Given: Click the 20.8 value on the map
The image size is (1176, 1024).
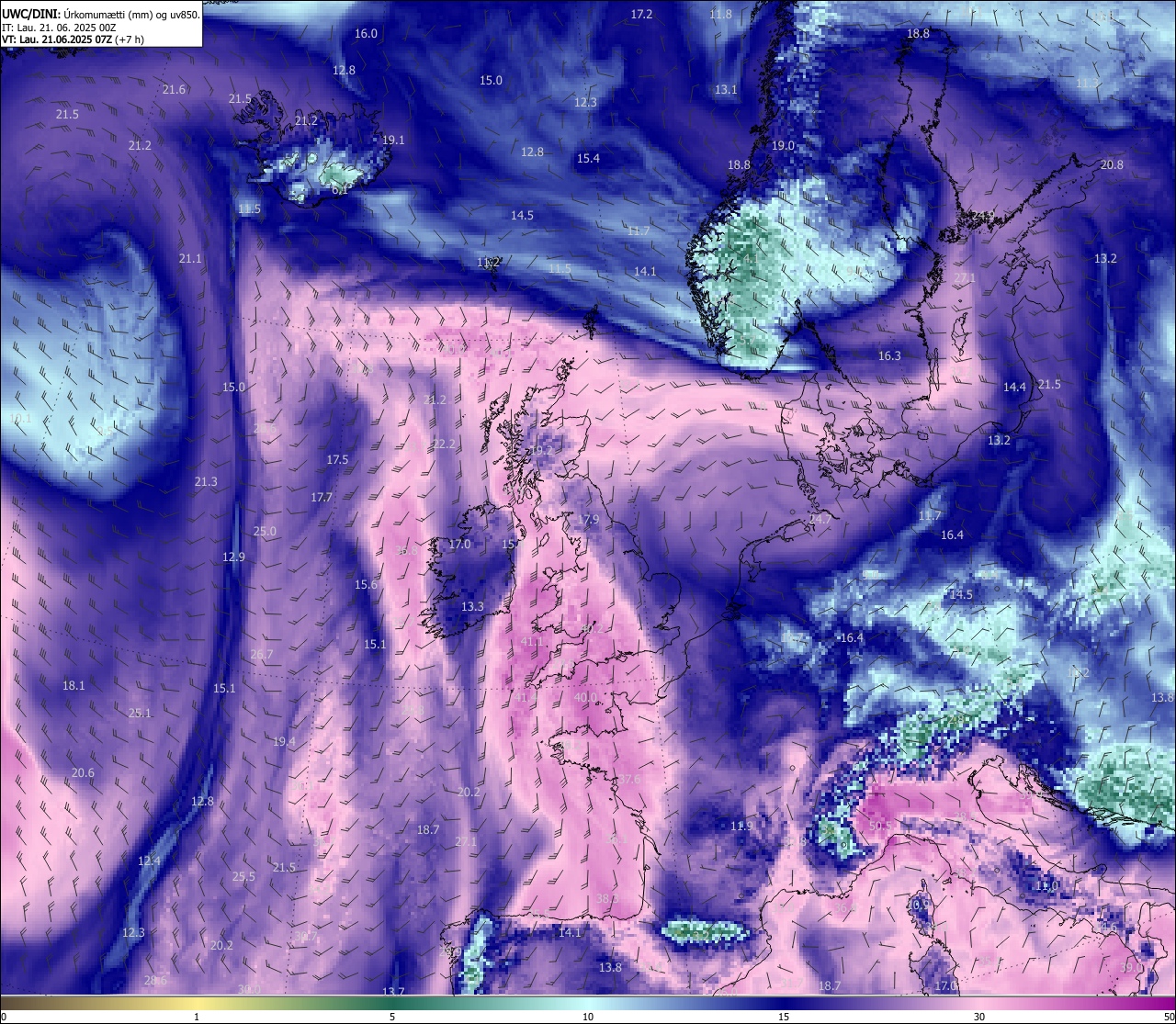Looking at the screenshot, I should click(x=1112, y=164).
